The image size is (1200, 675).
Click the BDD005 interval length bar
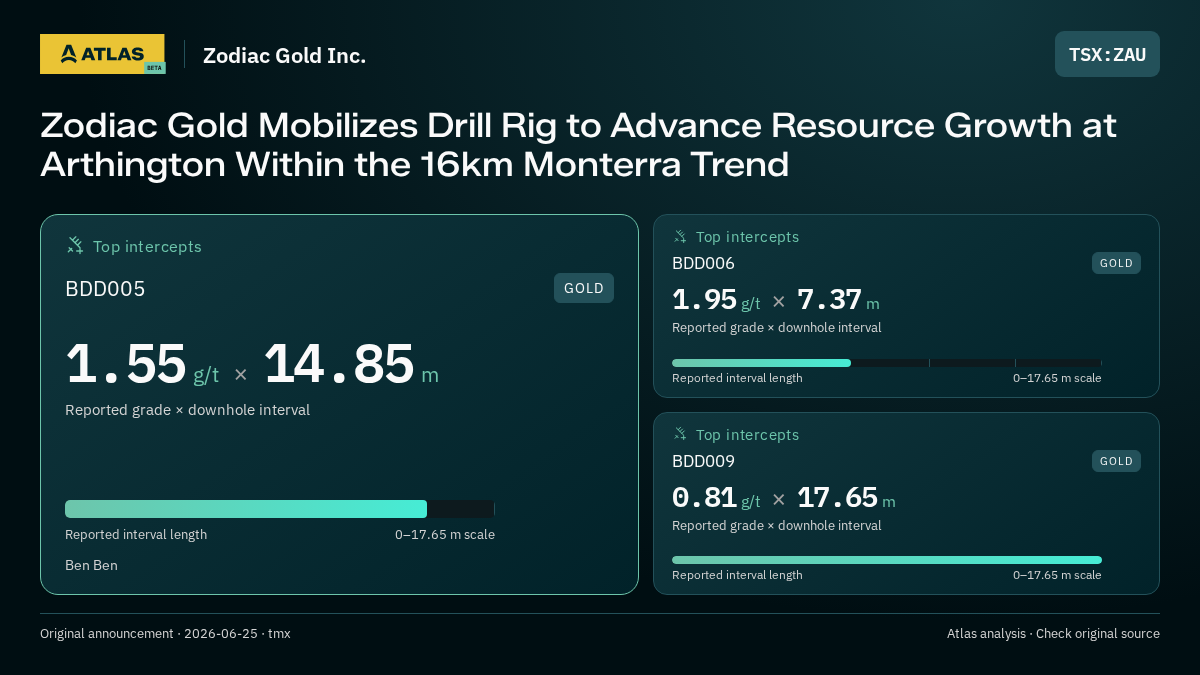pos(280,509)
